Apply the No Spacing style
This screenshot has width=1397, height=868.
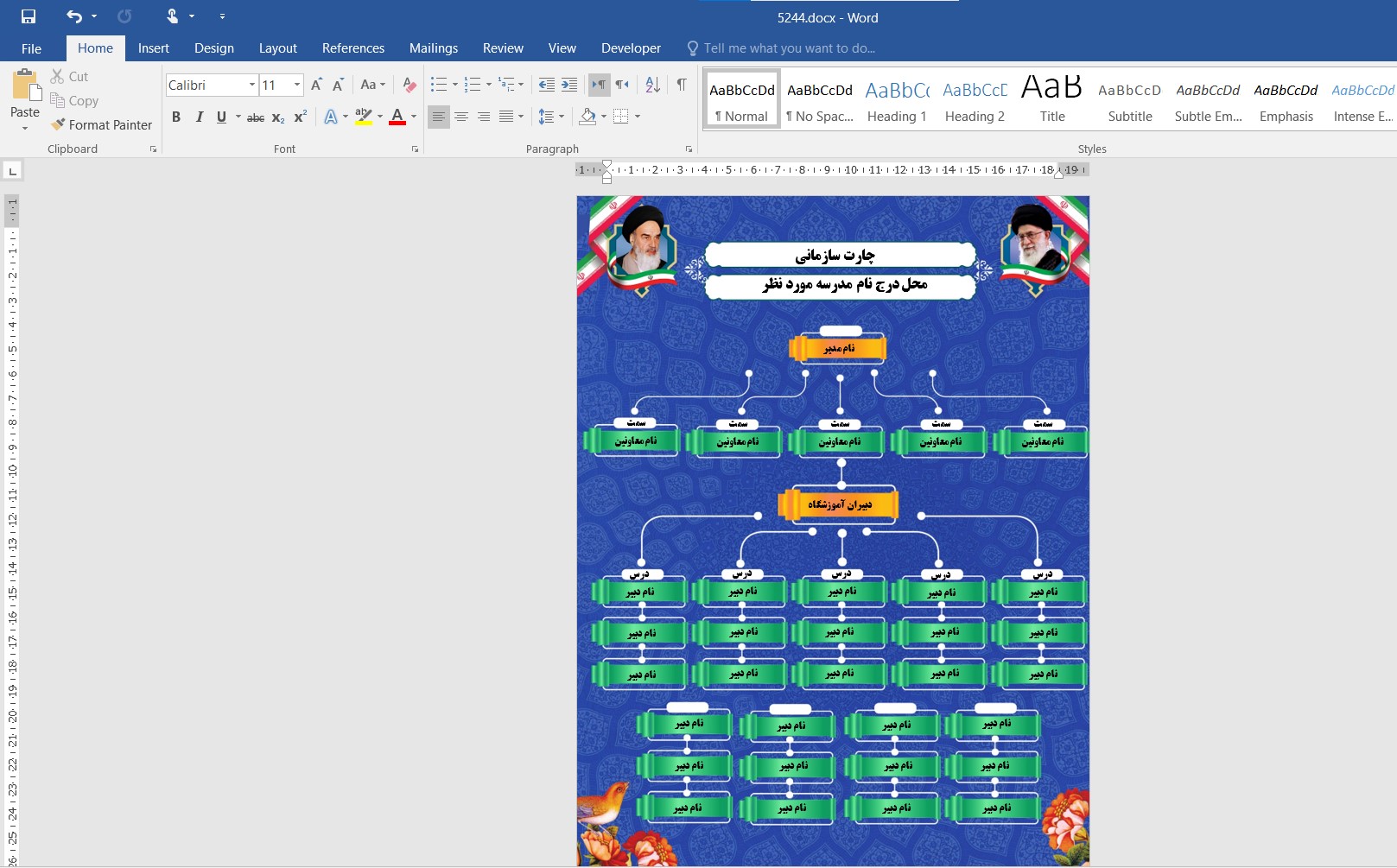pyautogui.click(x=820, y=100)
